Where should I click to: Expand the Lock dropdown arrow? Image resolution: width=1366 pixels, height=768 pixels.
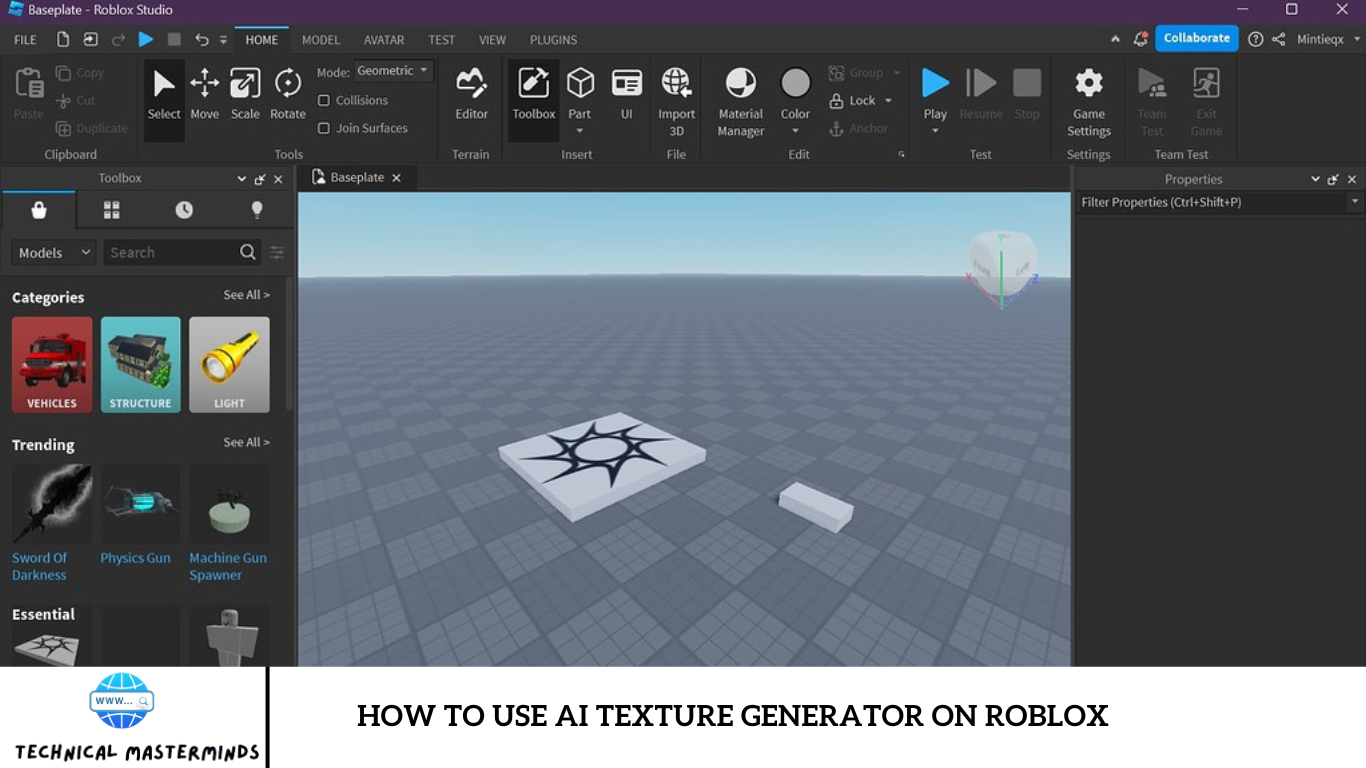click(888, 101)
